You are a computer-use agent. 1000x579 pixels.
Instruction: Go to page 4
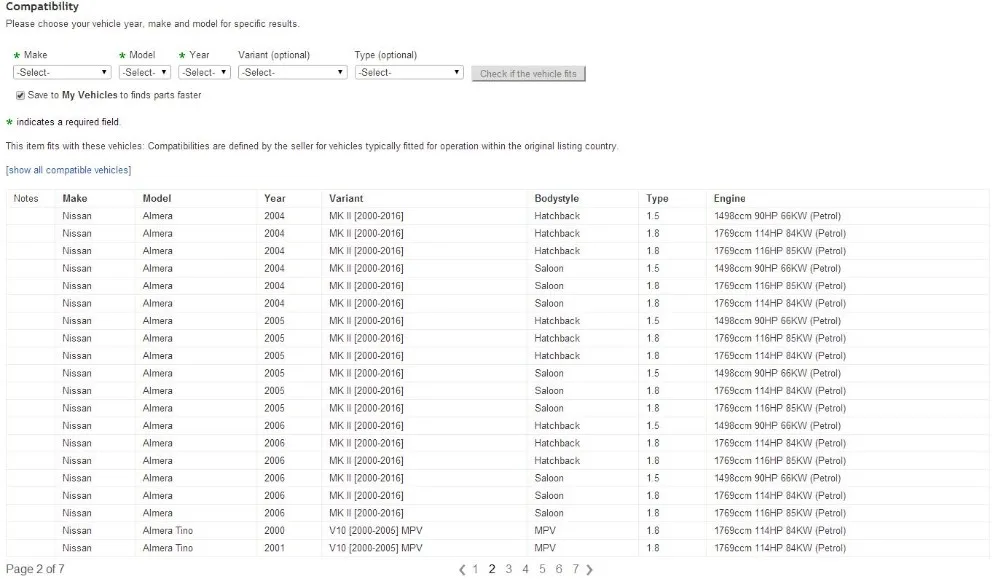(x=526, y=569)
